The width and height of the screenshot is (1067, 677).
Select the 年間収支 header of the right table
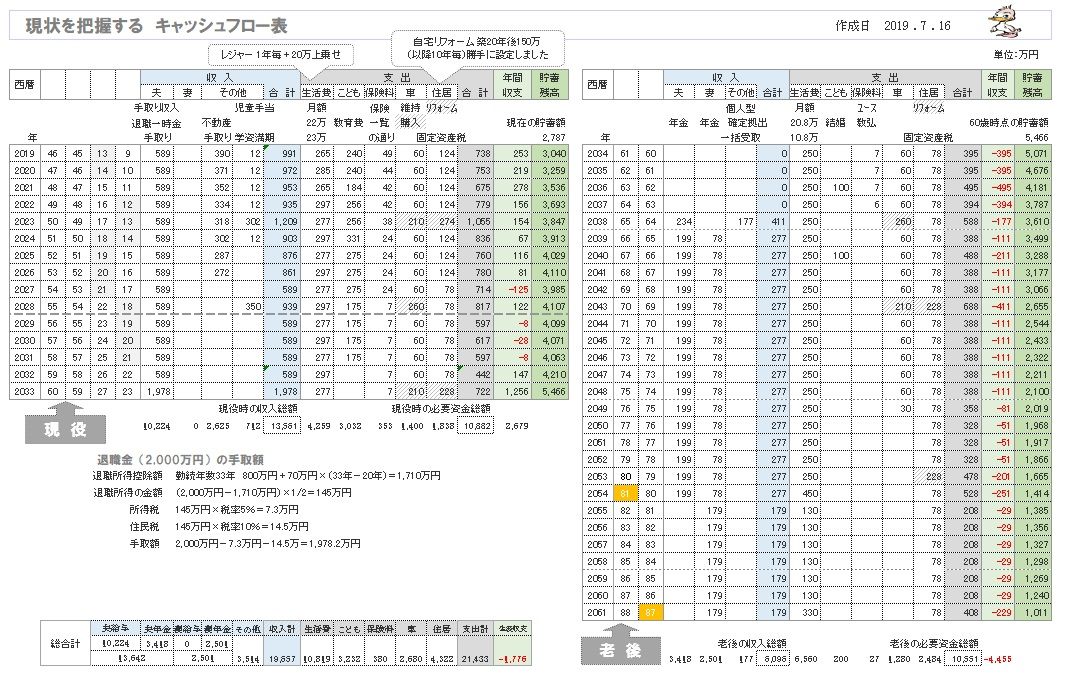[x=997, y=84]
